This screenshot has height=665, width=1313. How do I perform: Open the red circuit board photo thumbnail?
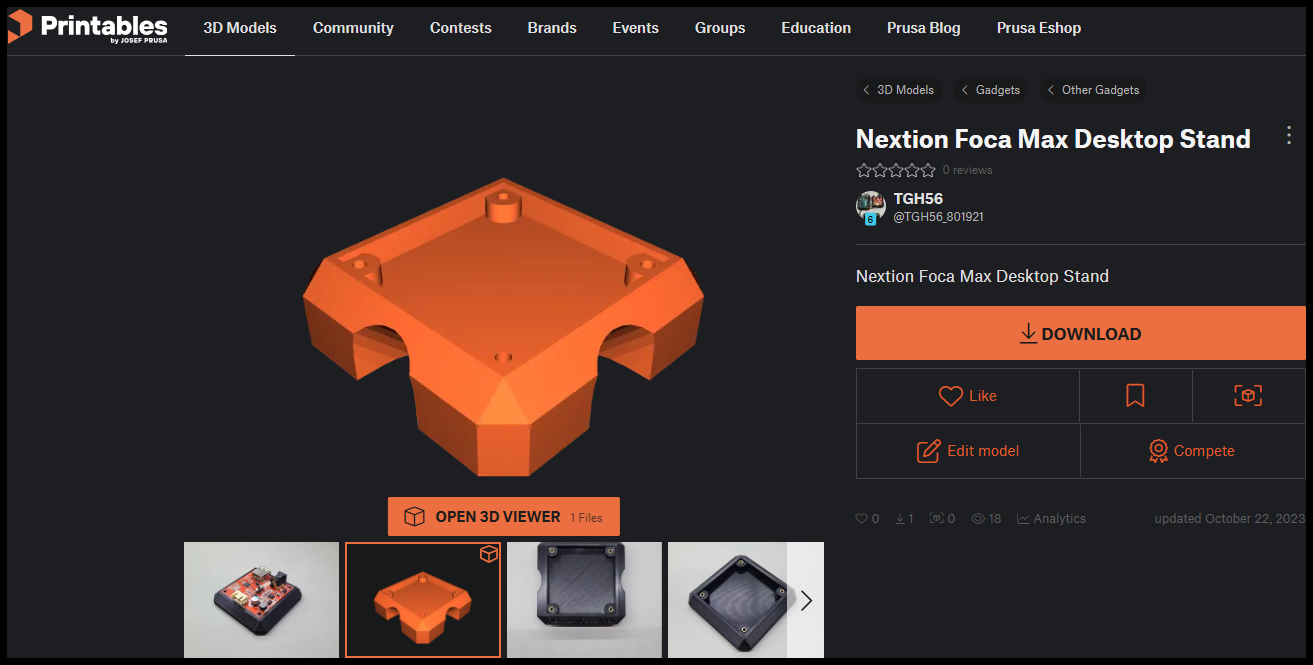(x=261, y=600)
